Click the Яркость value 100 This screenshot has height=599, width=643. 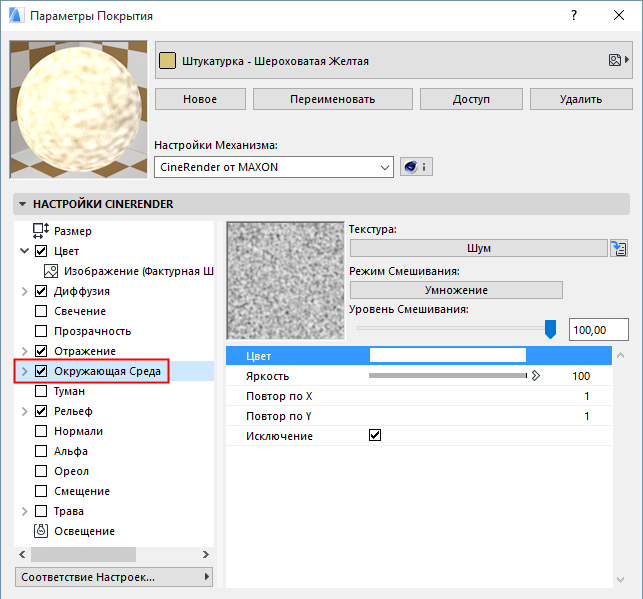point(581,376)
